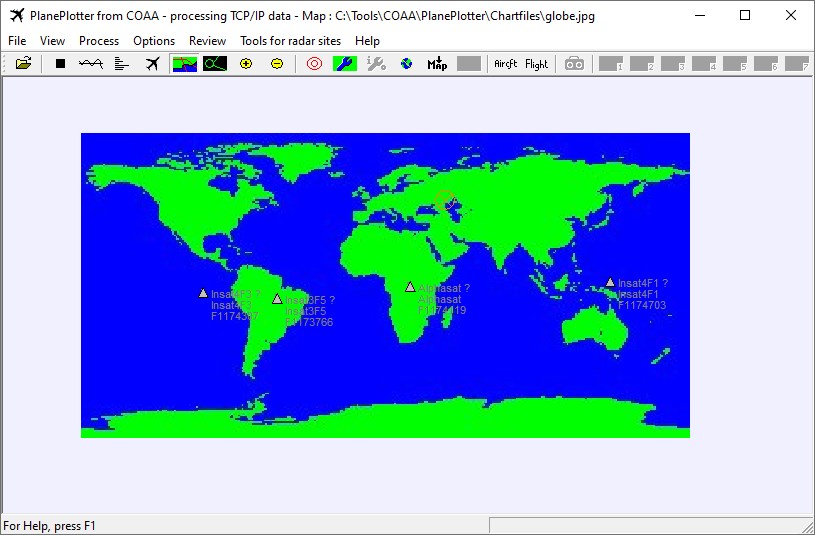Click the cassette recorder icon
The width and height of the screenshot is (815, 535).
[x=574, y=64]
